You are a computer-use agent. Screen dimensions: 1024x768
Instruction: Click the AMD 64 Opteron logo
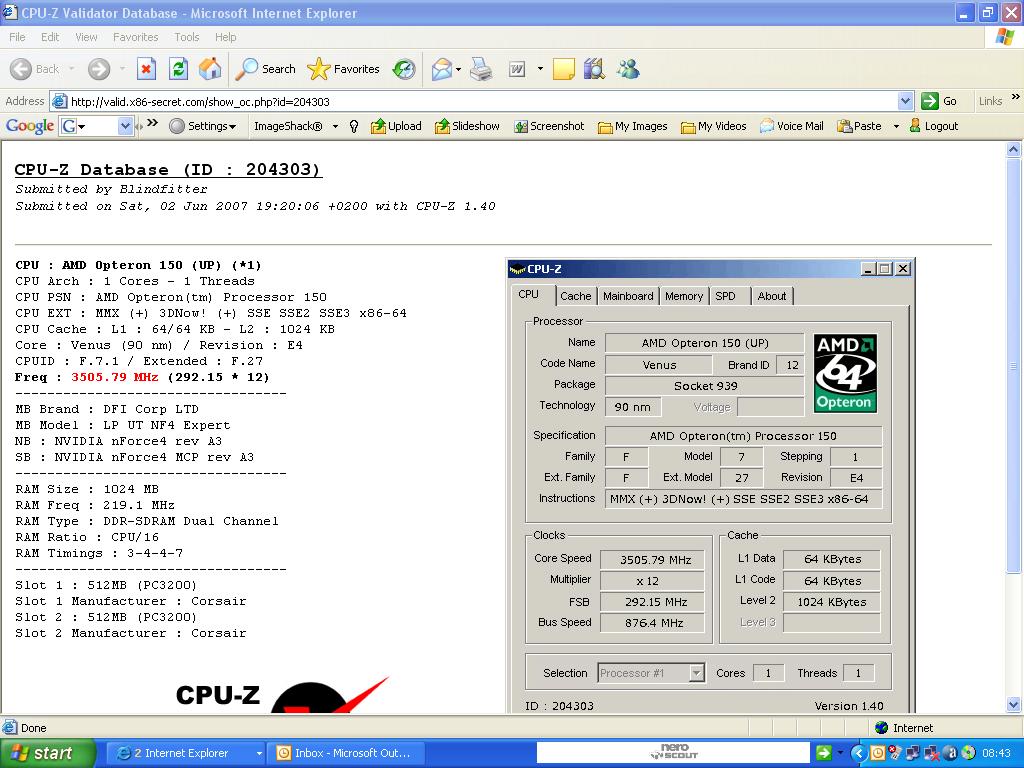click(x=845, y=373)
